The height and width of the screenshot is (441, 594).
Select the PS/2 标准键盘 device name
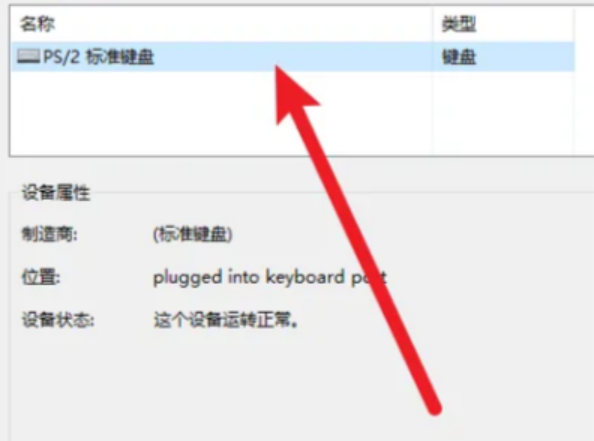click(98, 57)
